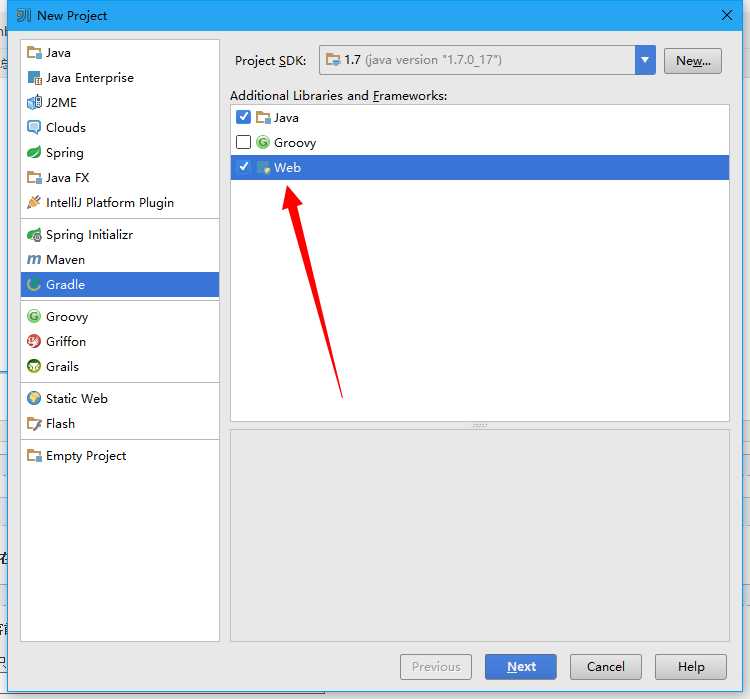This screenshot has width=750, height=699.
Task: Click the Static Web globe icon
Action: pyautogui.click(x=34, y=398)
